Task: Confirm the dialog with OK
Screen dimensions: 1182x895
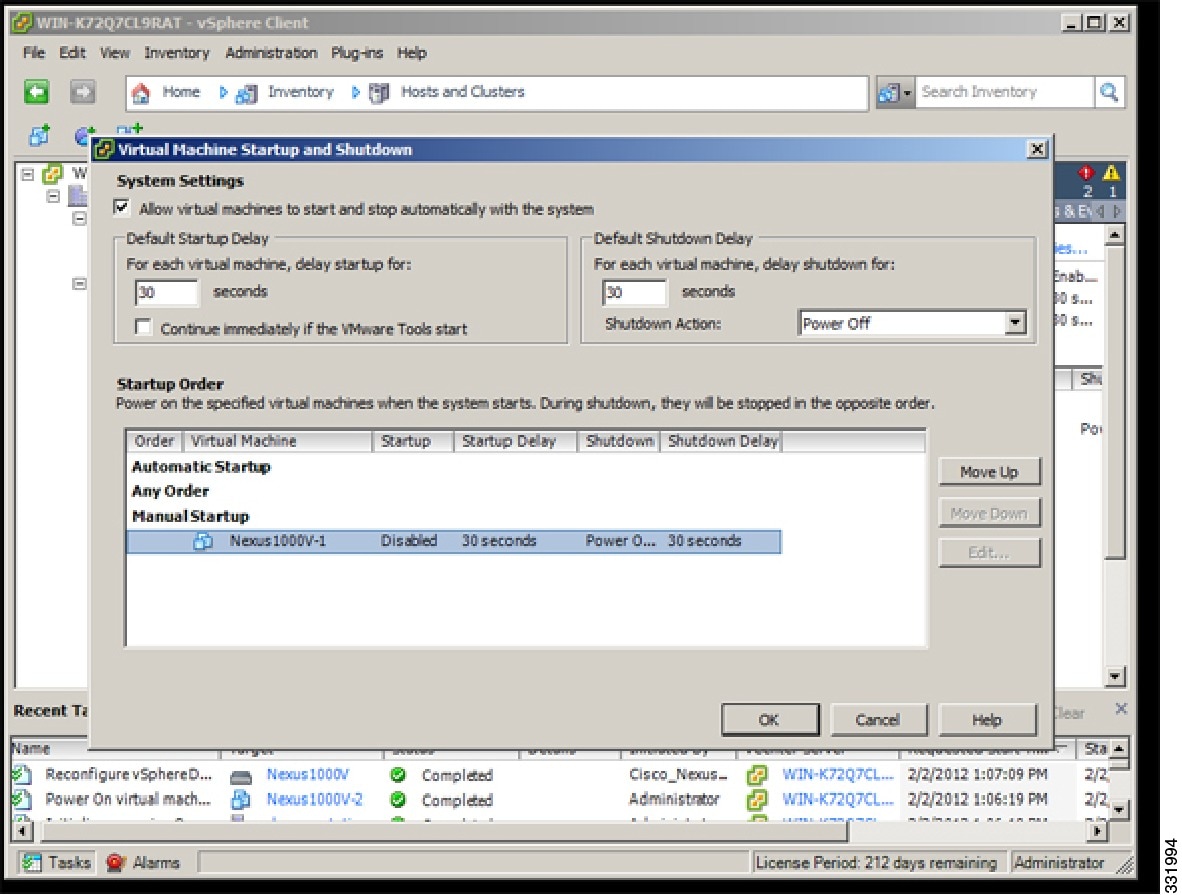Action: click(770, 719)
